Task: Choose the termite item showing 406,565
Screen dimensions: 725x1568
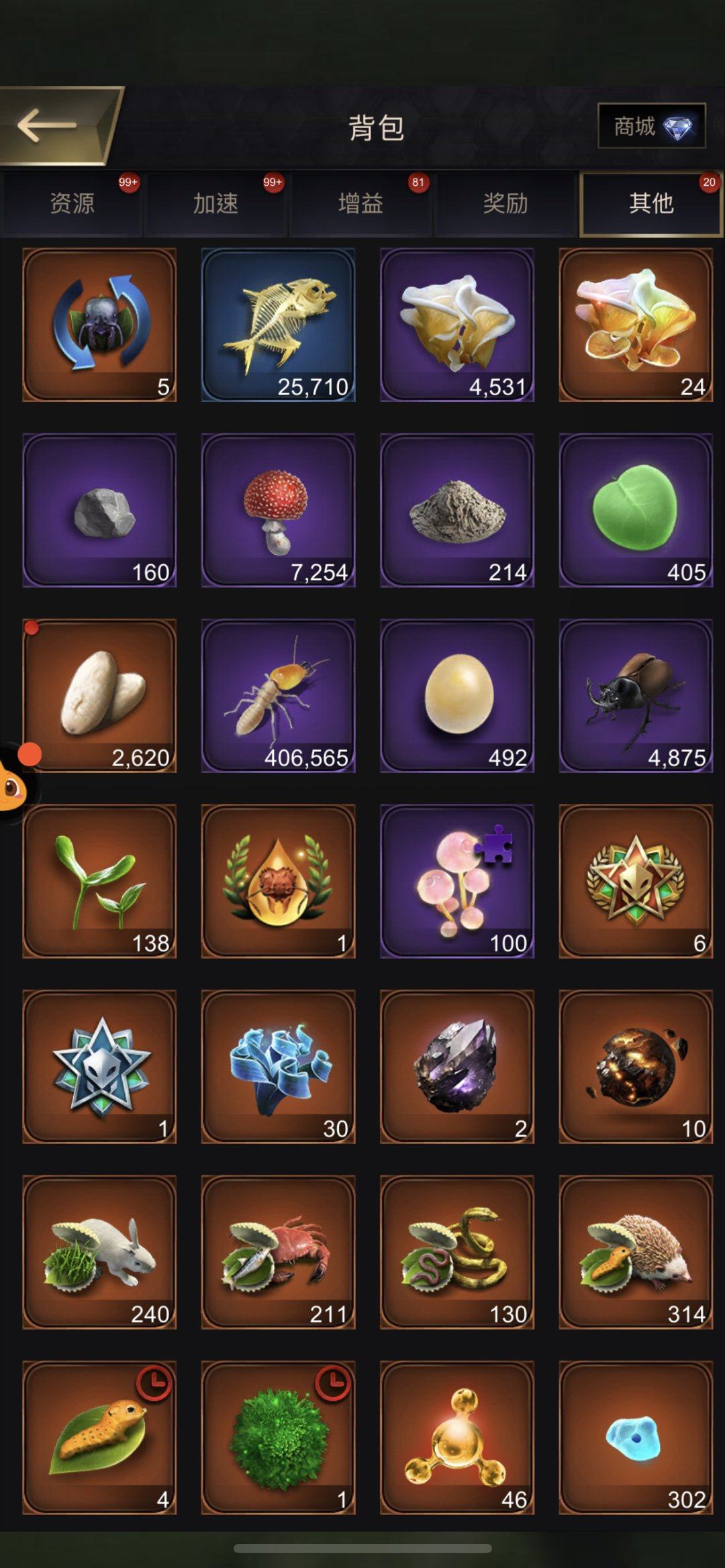Action: 278,696
